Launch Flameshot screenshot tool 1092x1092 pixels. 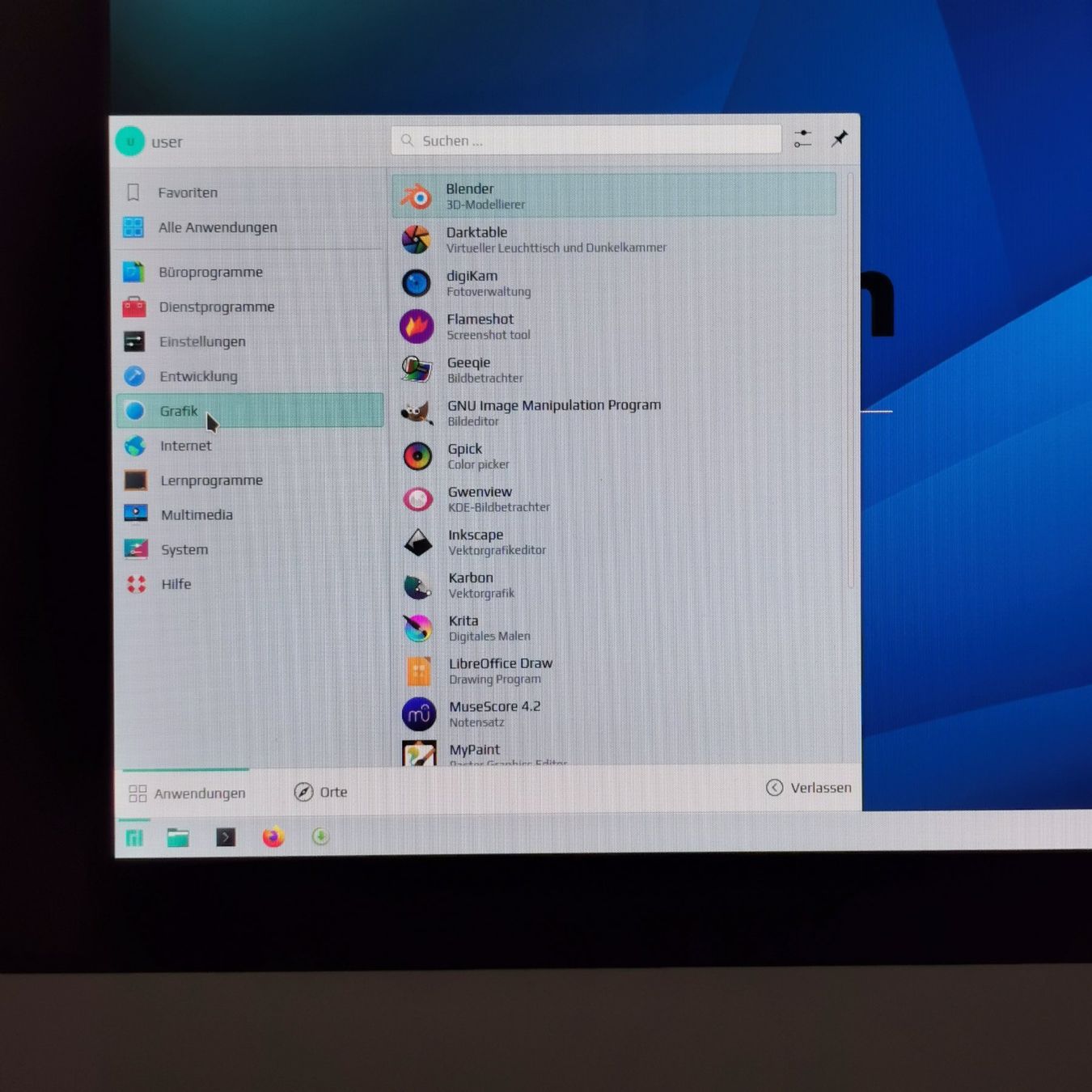[614, 326]
